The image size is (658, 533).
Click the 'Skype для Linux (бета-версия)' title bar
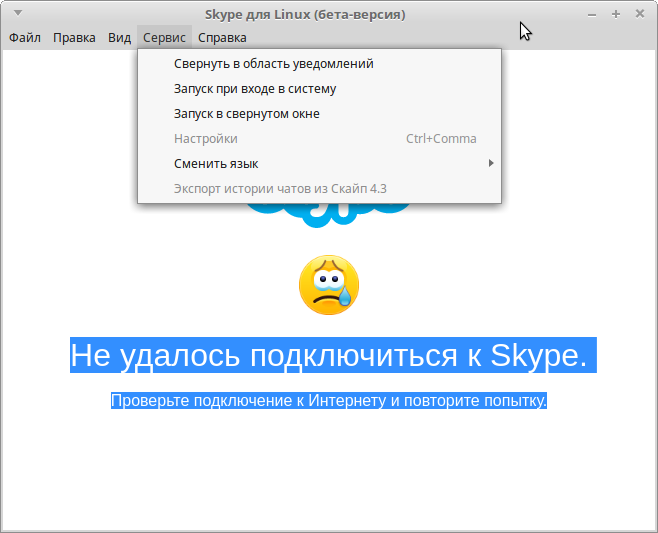305,14
